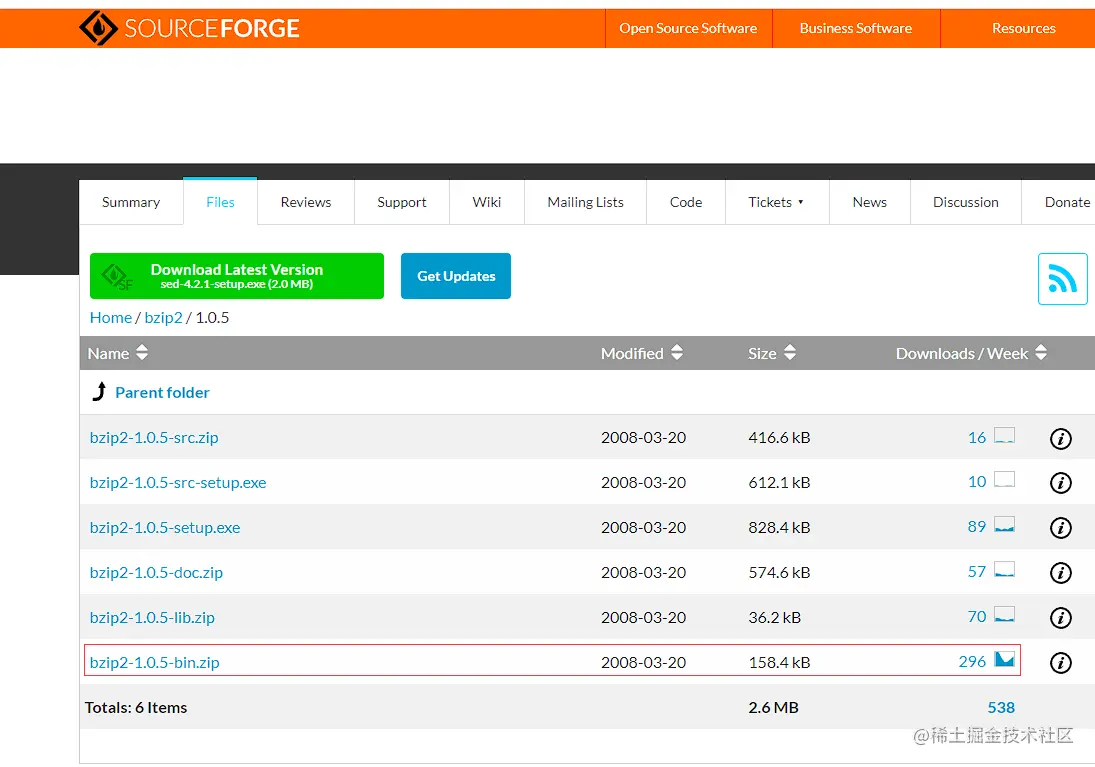View details icon for bzip2-1.0.5-setup.exe
The width and height of the screenshot is (1095, 767).
(1061, 528)
